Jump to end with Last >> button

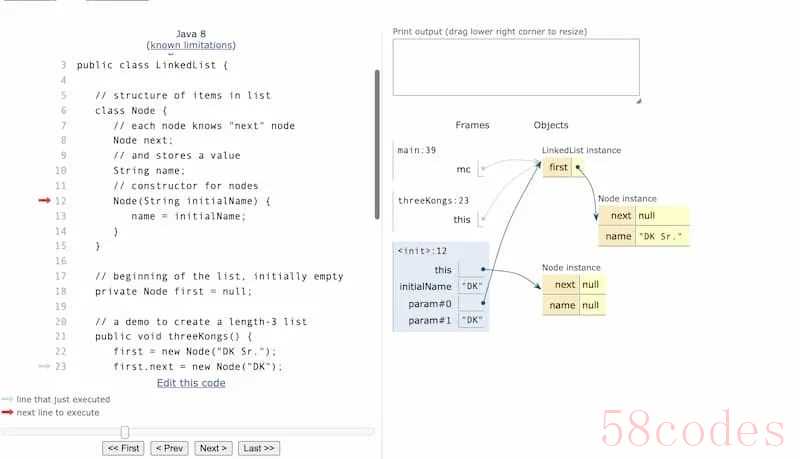click(259, 448)
